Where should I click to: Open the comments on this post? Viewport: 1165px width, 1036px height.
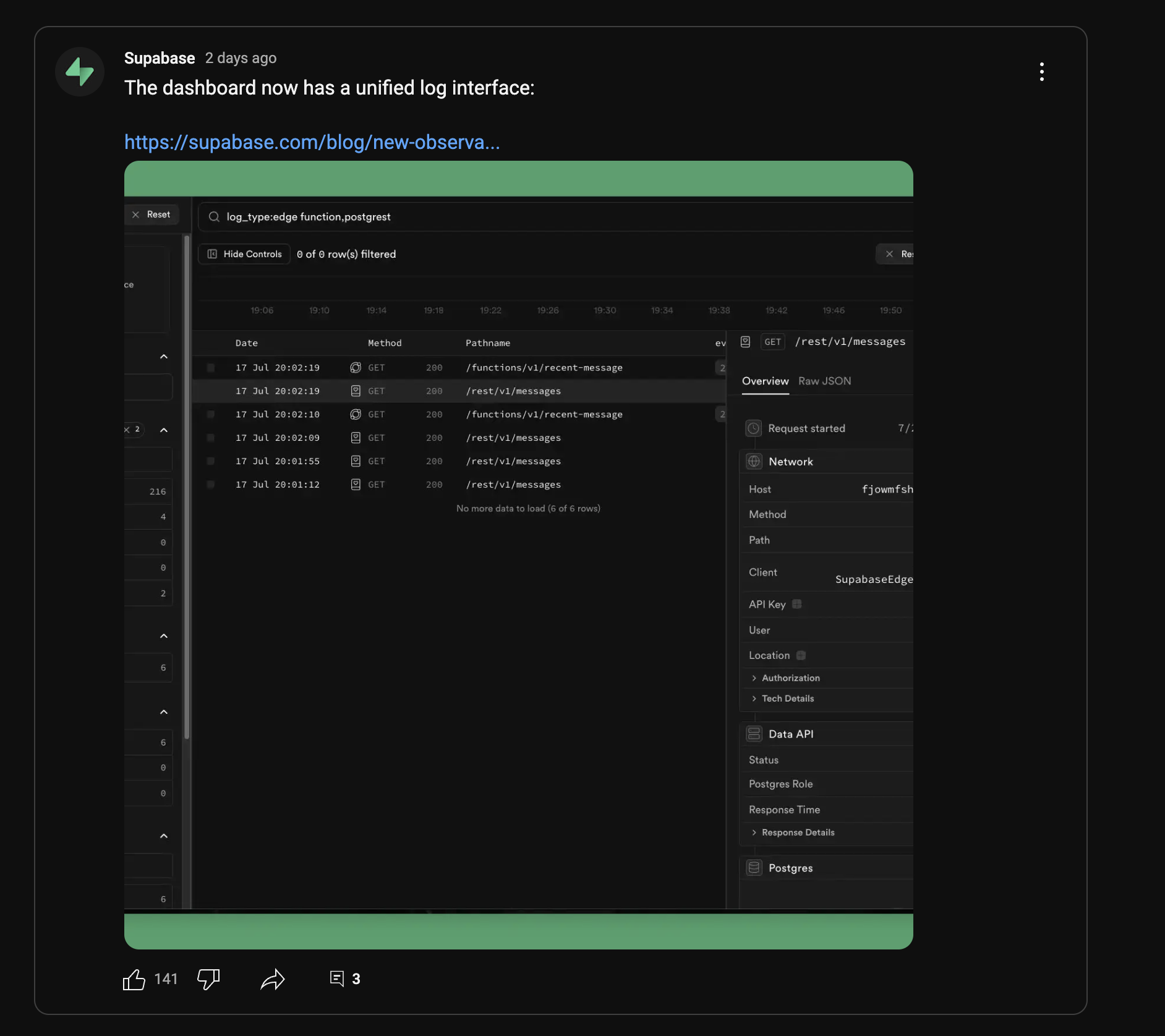point(345,979)
